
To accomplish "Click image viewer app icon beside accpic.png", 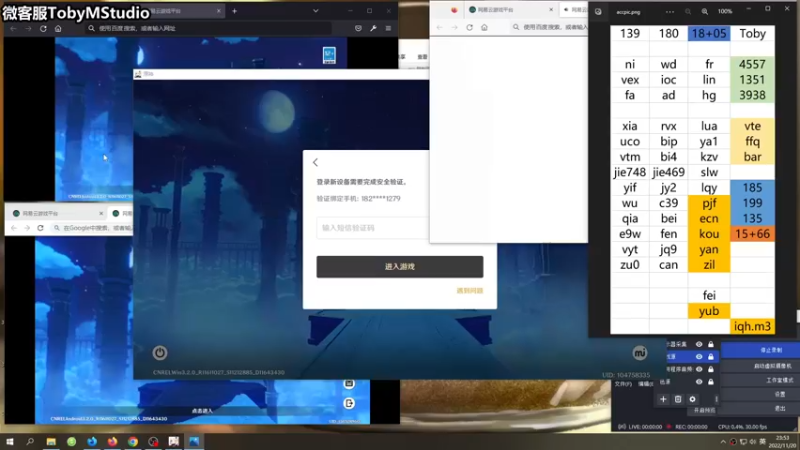I will 598,11.
